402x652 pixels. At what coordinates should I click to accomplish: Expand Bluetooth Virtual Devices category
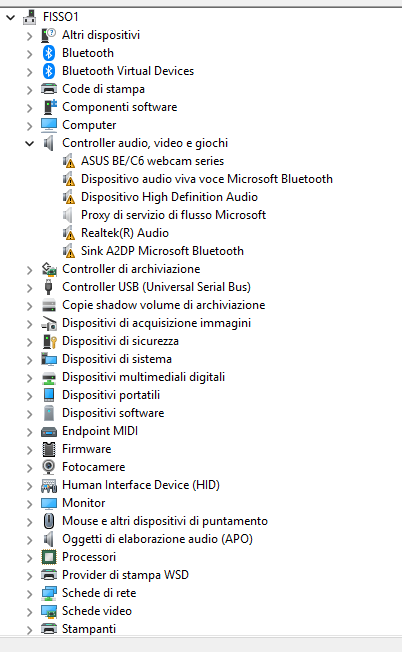click(x=30, y=72)
